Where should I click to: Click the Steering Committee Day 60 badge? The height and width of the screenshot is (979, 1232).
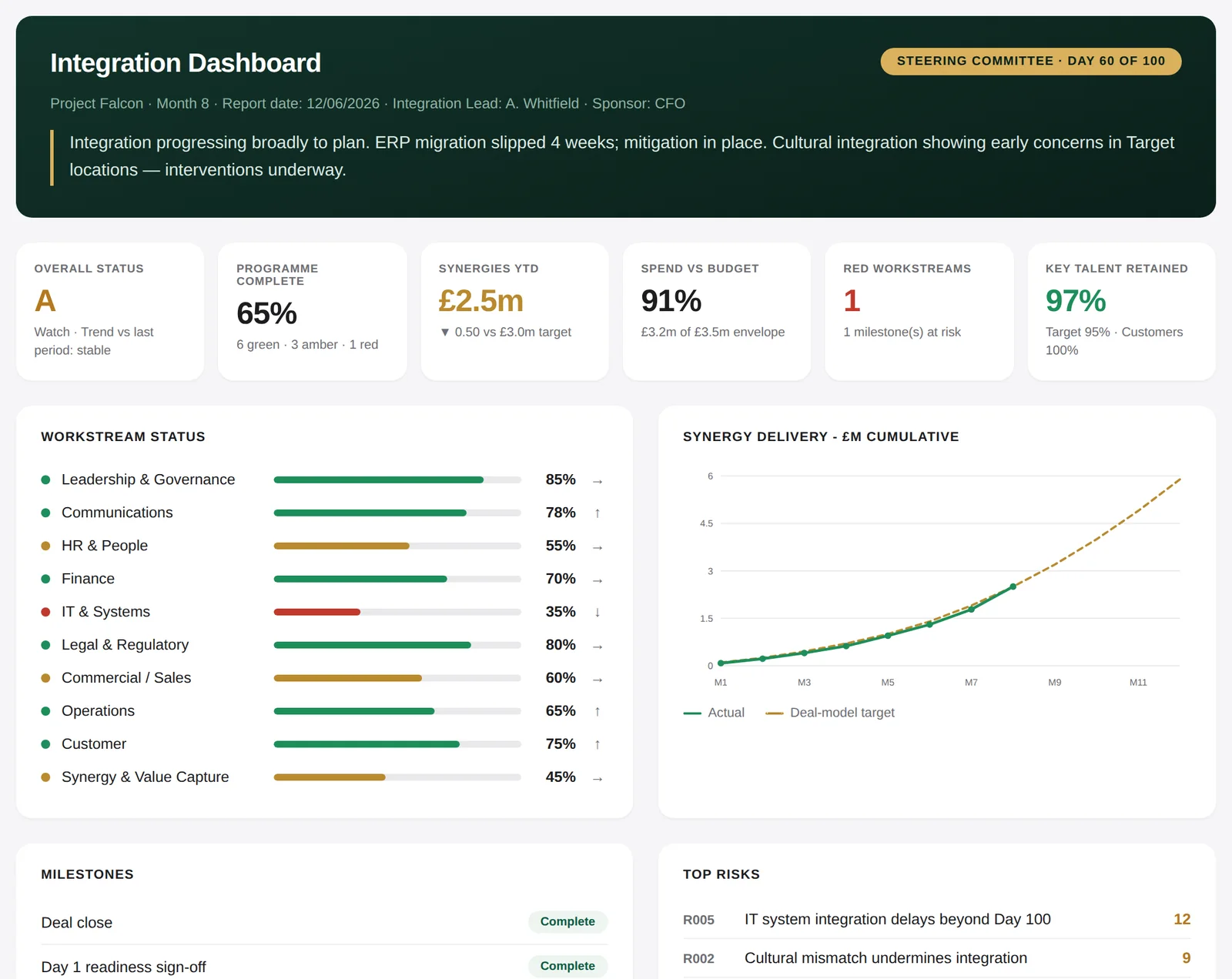[x=1031, y=62]
